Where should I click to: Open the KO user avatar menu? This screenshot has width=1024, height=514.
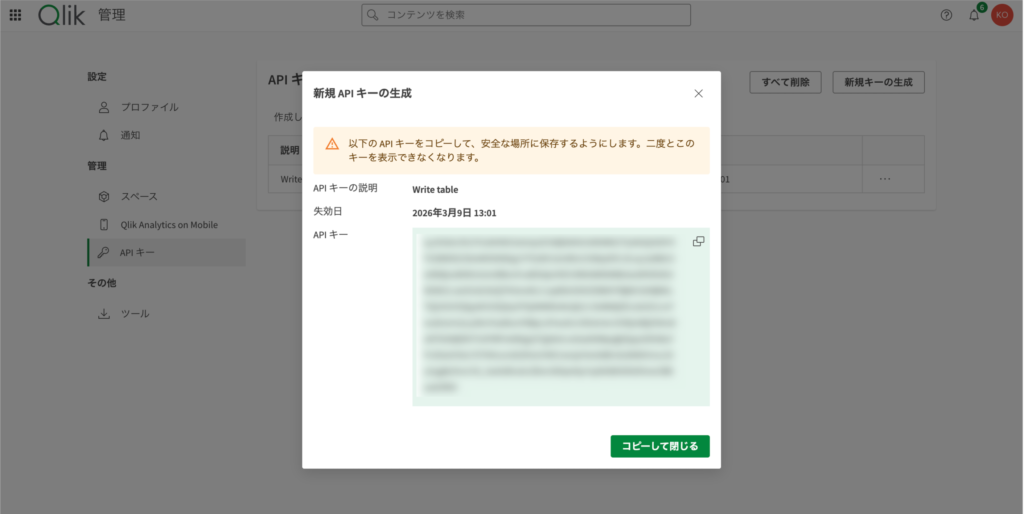pyautogui.click(x=1001, y=15)
